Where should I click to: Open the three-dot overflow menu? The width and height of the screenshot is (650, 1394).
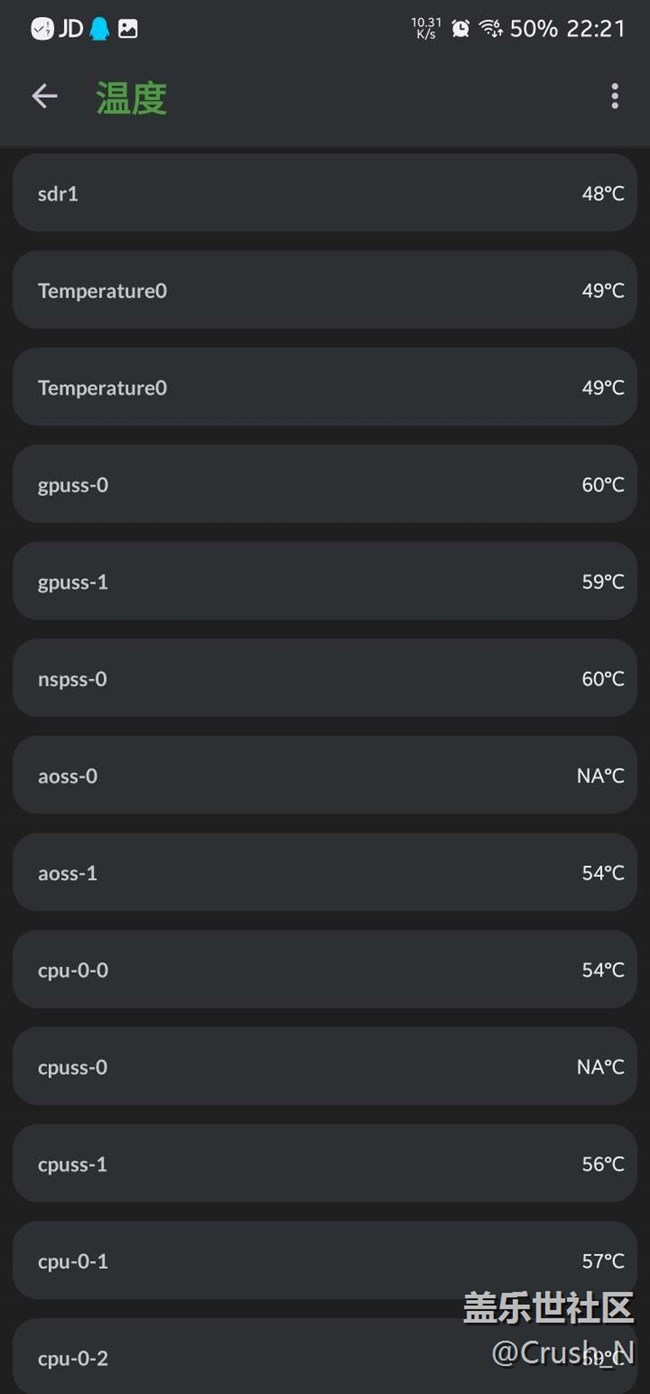click(x=614, y=96)
